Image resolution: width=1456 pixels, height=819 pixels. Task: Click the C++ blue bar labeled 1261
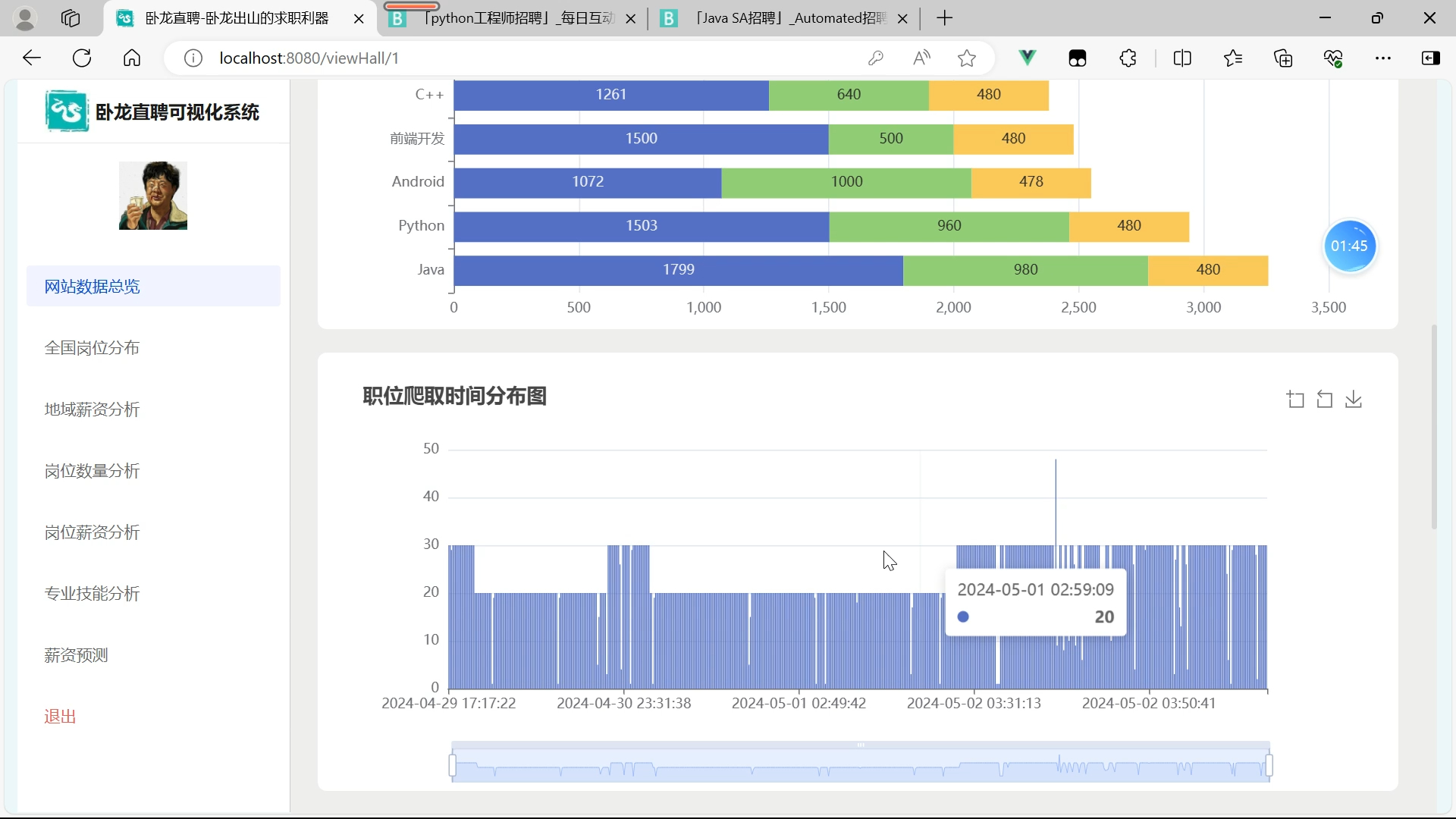611,95
